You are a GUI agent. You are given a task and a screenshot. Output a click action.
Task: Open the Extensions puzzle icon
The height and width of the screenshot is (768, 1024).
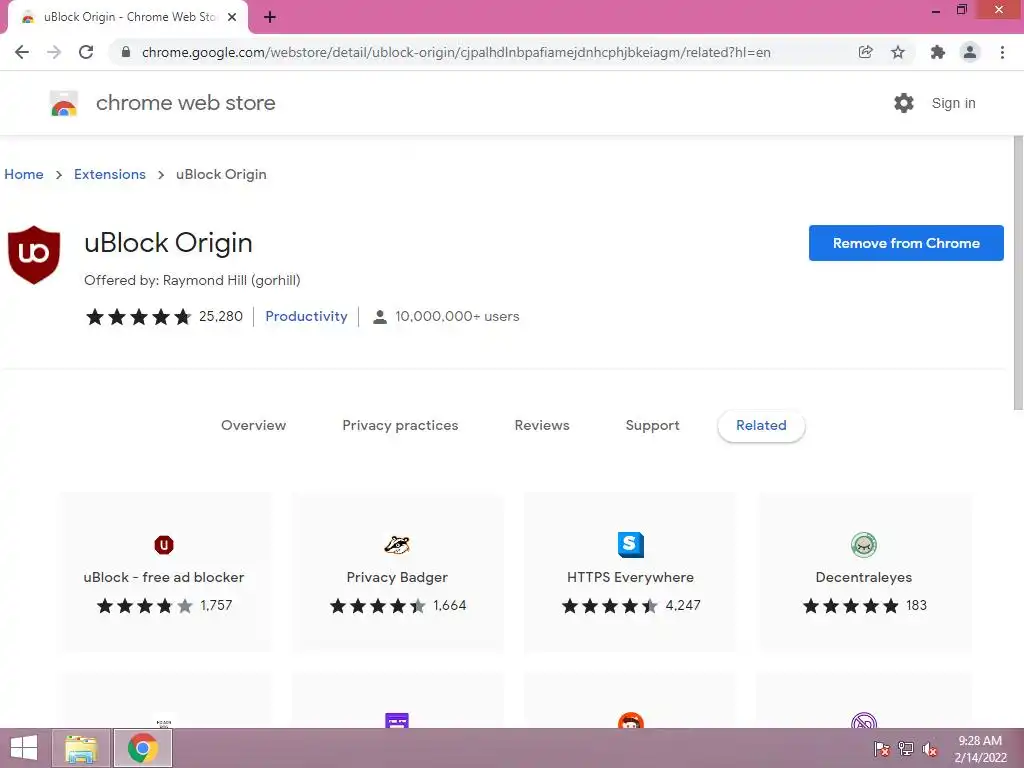tap(938, 52)
